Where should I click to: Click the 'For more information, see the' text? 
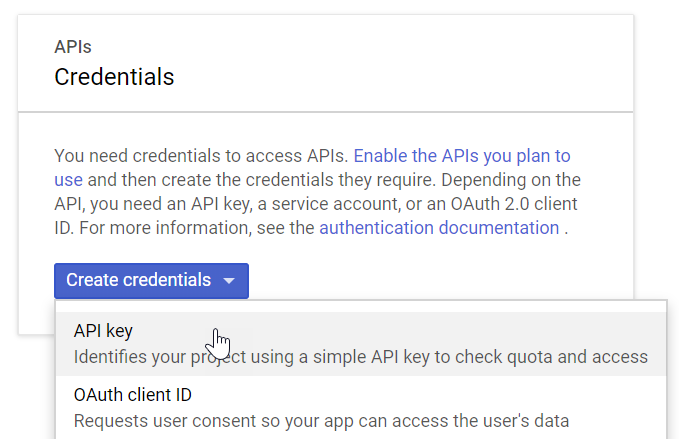click(197, 228)
